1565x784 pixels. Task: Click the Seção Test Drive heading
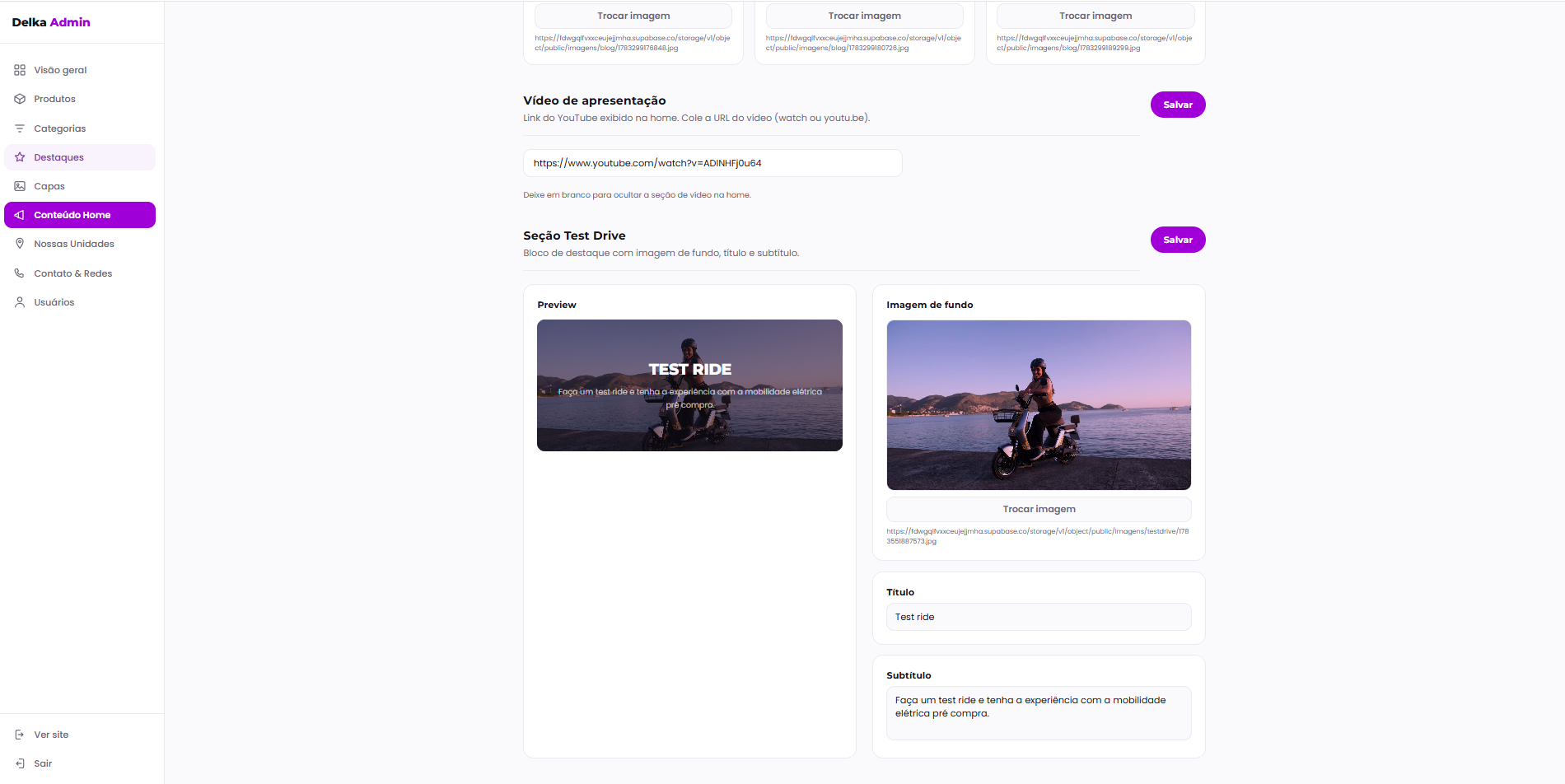click(574, 236)
